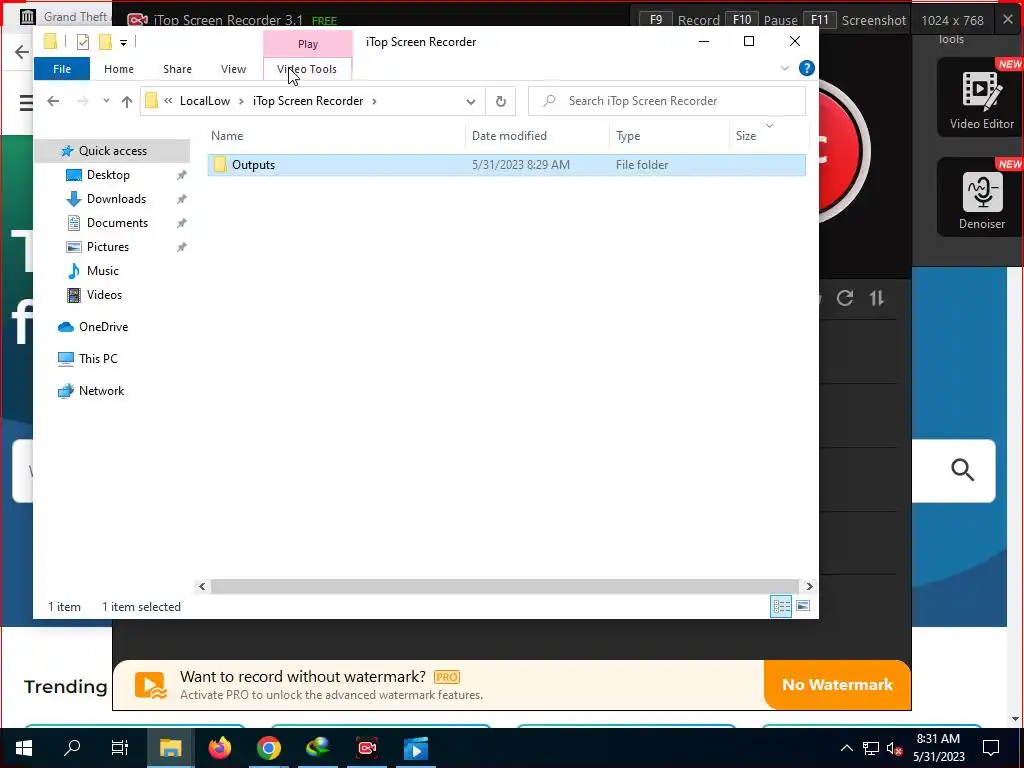The height and width of the screenshot is (768, 1024).
Task: Click in the Search iTop Screen Recorder box
Action: [x=667, y=101]
